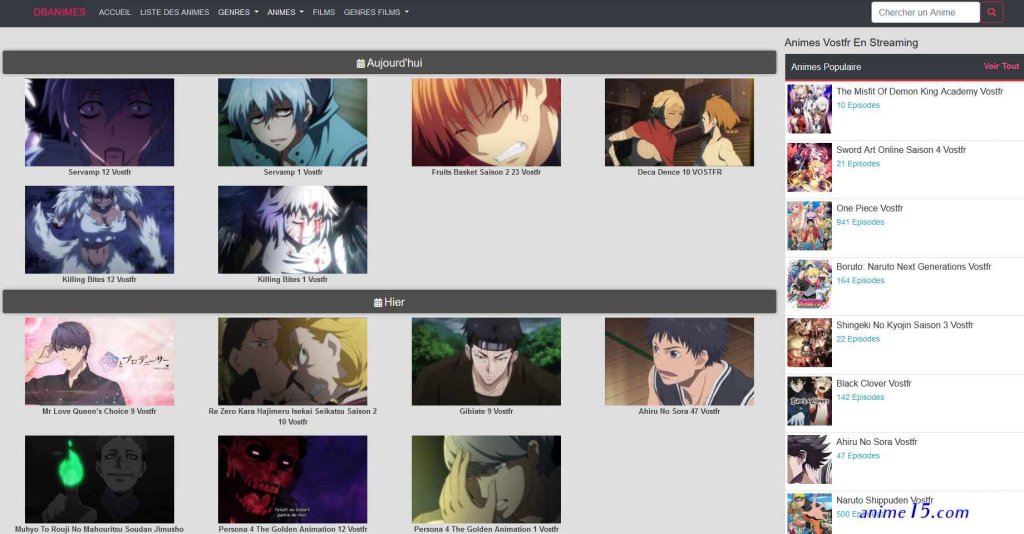
Task: Open Killing Bites 12 Vostfr thumbnail
Action: pyautogui.click(x=99, y=230)
